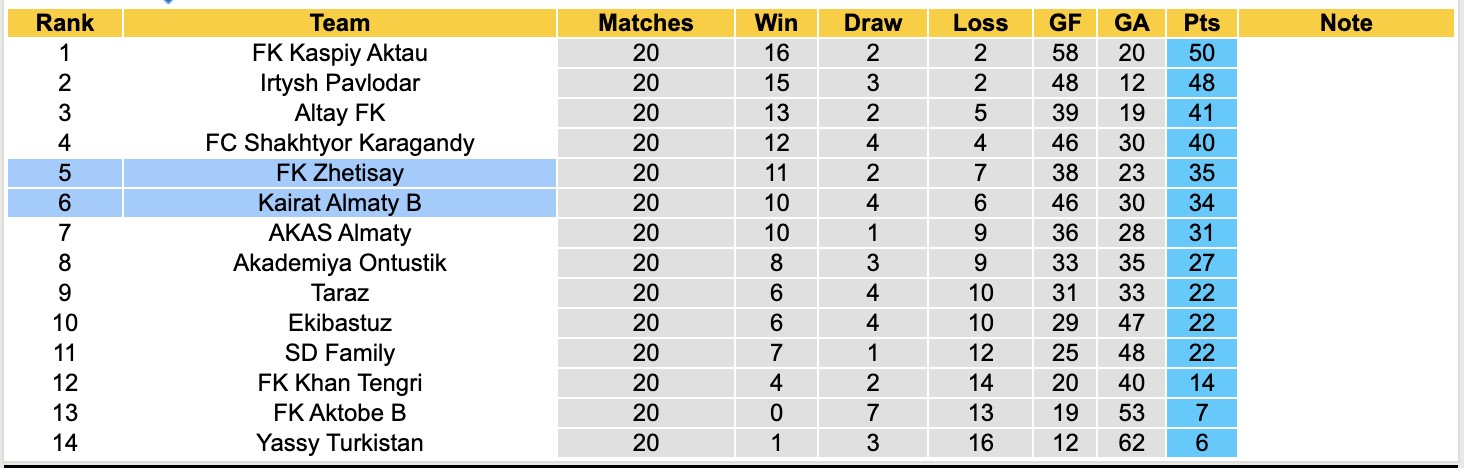Click FC Shakhtyor Karagandy in the table
The image size is (1464, 468).
pyautogui.click(x=339, y=143)
